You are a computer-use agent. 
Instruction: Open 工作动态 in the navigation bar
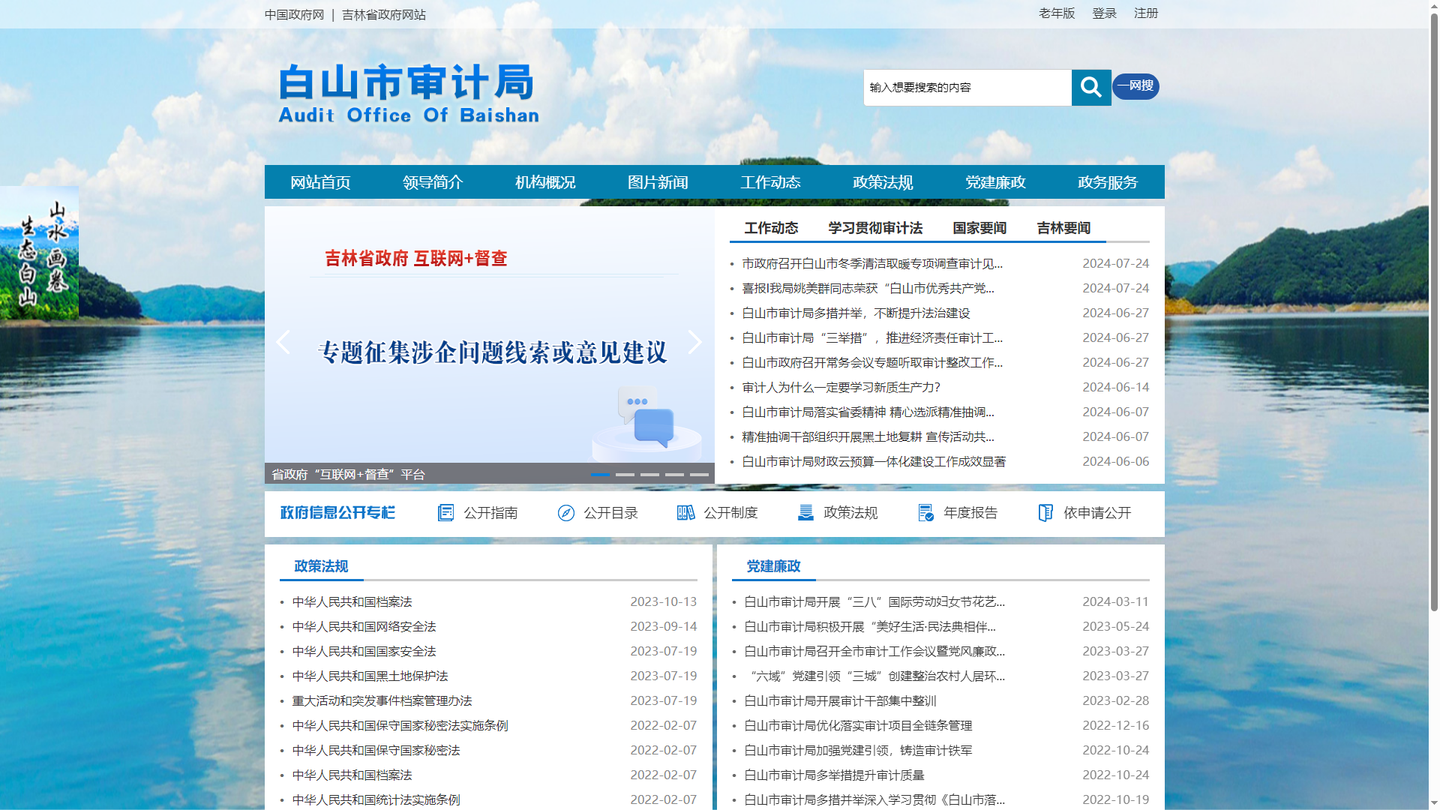(770, 182)
